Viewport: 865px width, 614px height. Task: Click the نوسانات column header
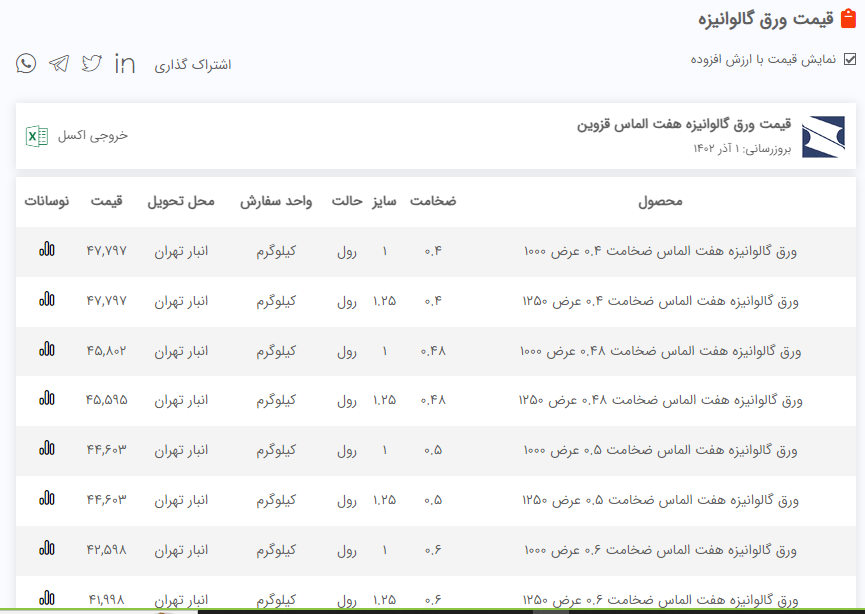point(47,201)
